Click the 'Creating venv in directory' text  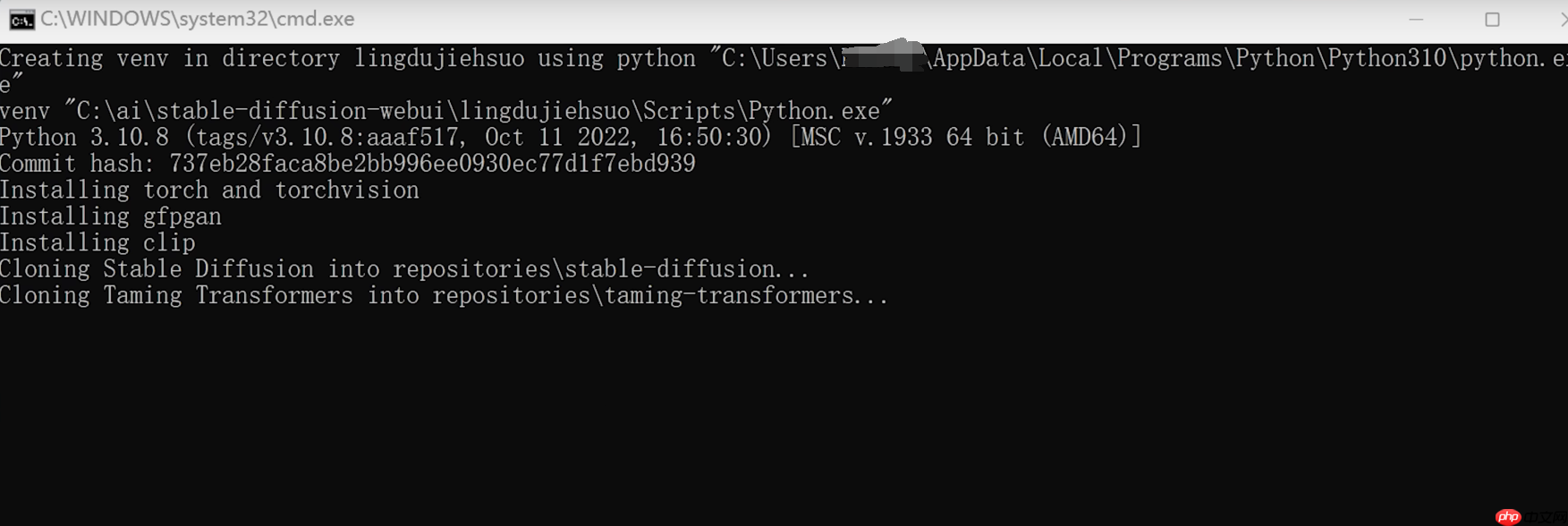click(170, 58)
